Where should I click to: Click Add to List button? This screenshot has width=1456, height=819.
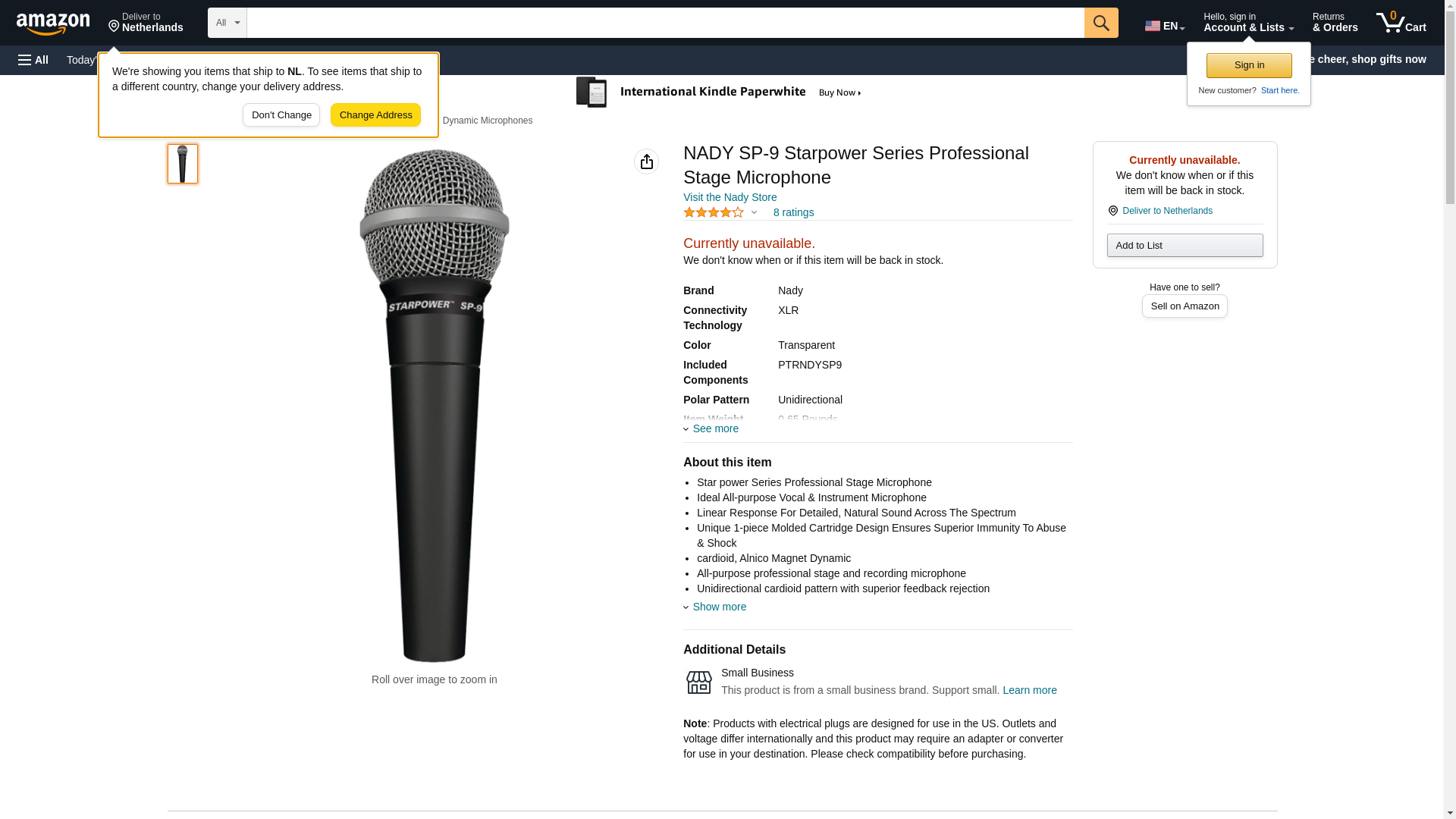tap(1185, 246)
